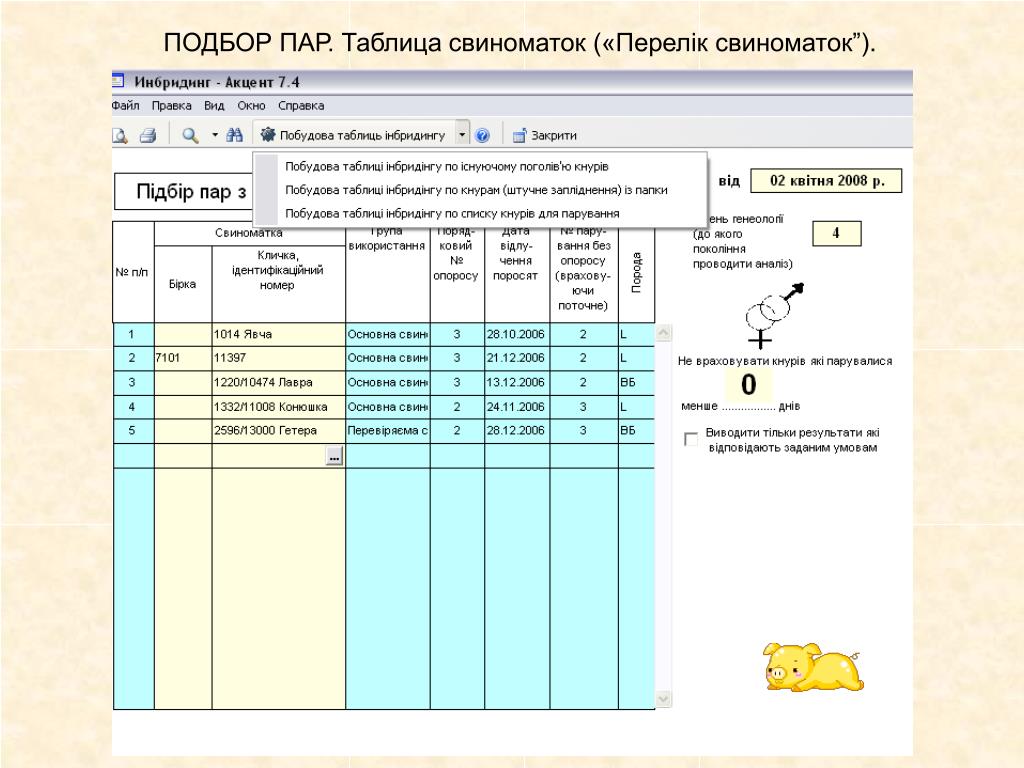
Task: Click the blue help question mark icon
Action: pos(483,135)
